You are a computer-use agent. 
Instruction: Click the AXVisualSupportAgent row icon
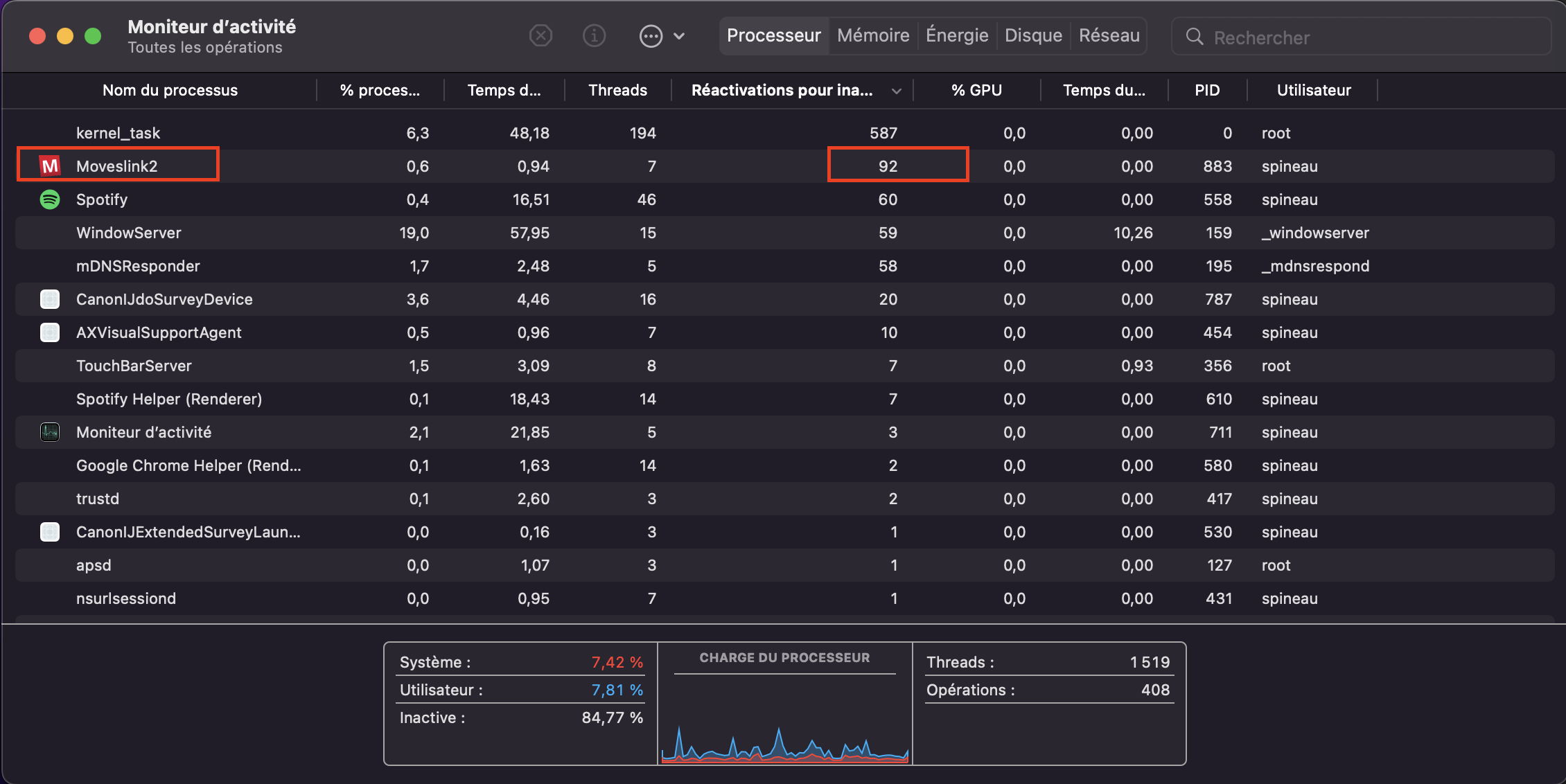(50, 332)
